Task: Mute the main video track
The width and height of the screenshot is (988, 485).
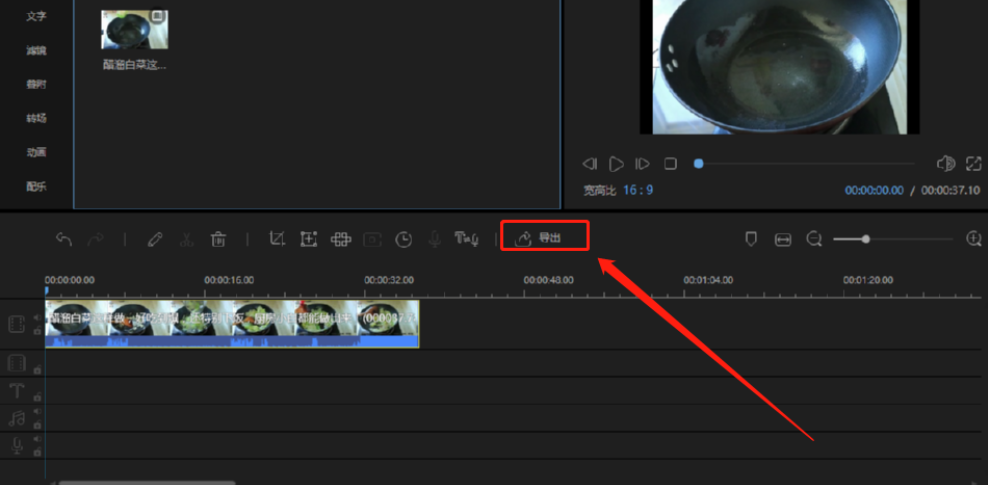Action: (37, 317)
